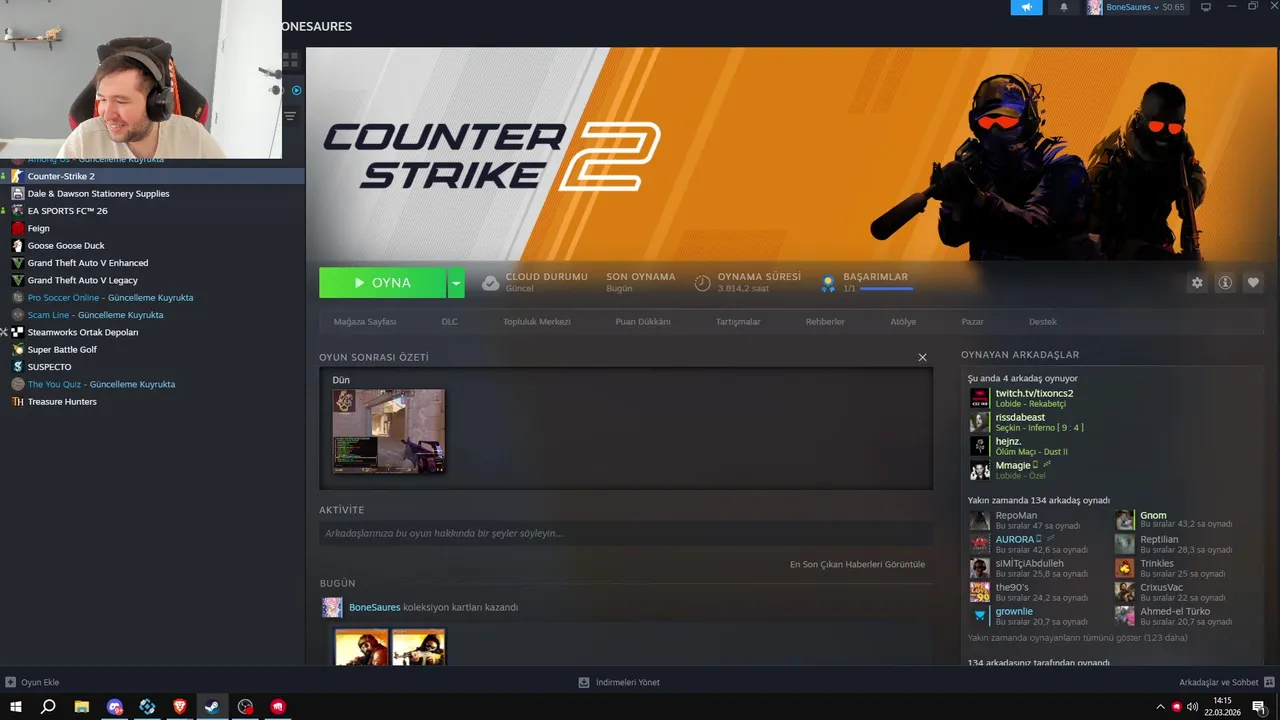Open the Tartışmalar tab
The width and height of the screenshot is (1280, 720).
[x=738, y=322]
